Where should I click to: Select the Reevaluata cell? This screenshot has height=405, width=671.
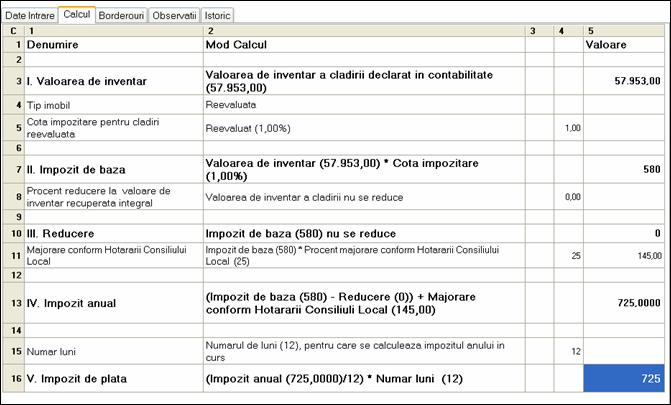(x=363, y=105)
